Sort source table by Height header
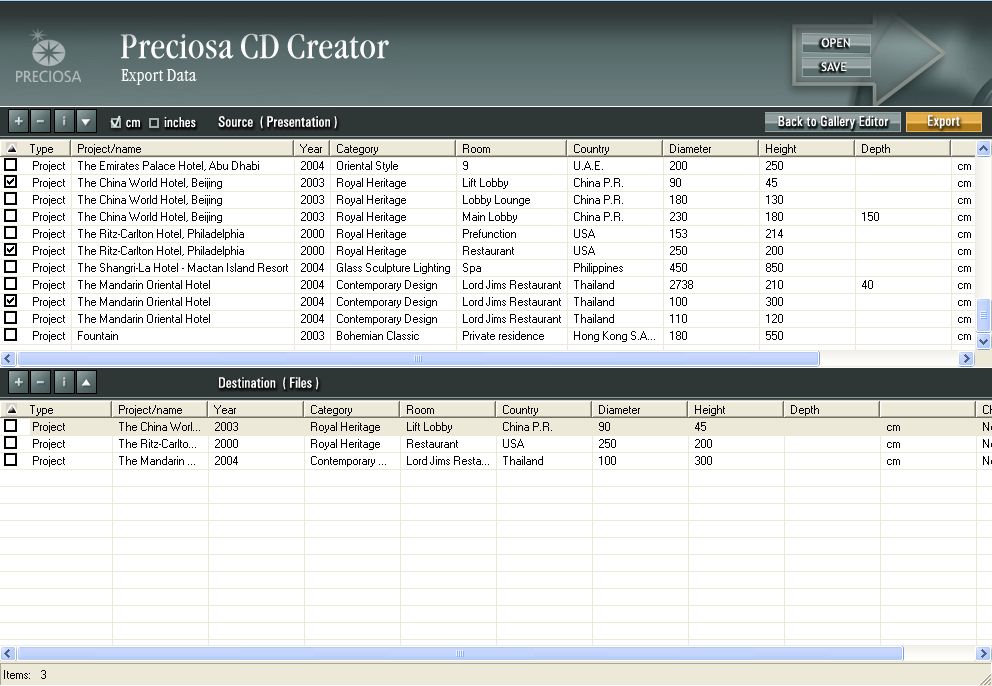 coord(807,149)
